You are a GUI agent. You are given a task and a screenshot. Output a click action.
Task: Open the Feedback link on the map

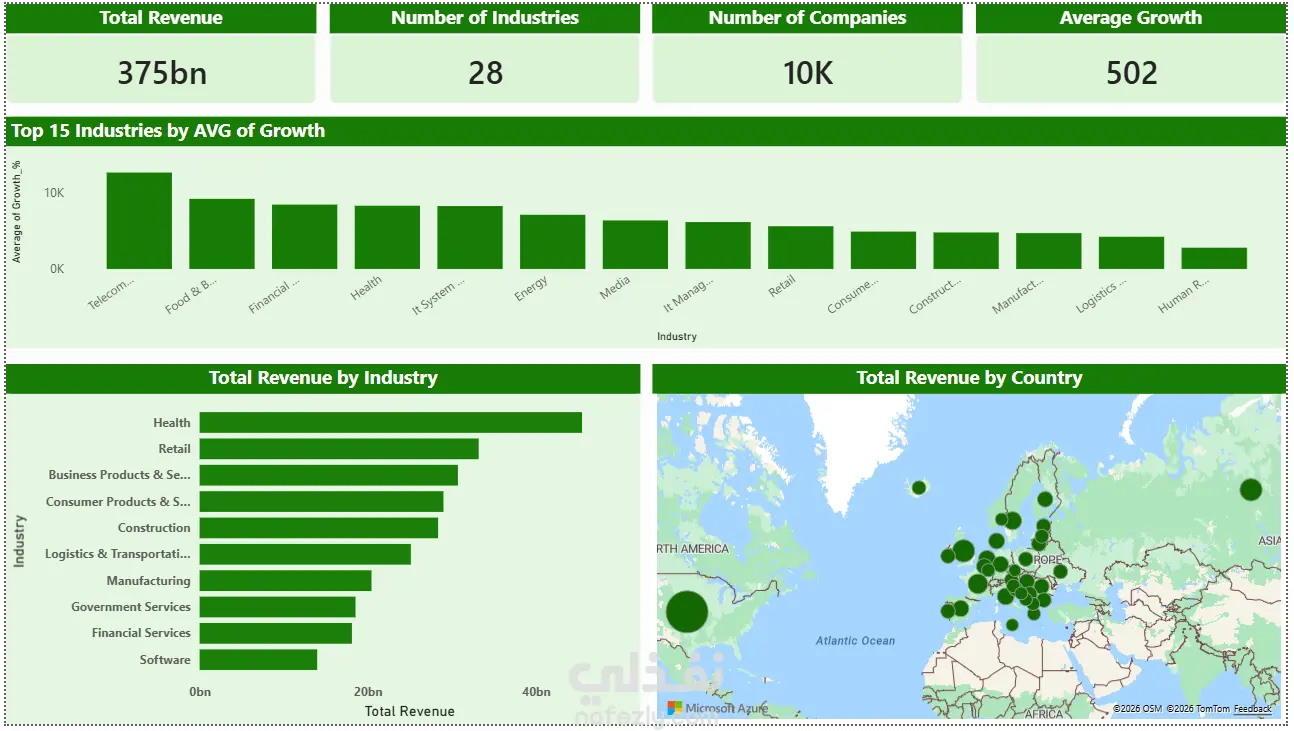coord(1253,709)
